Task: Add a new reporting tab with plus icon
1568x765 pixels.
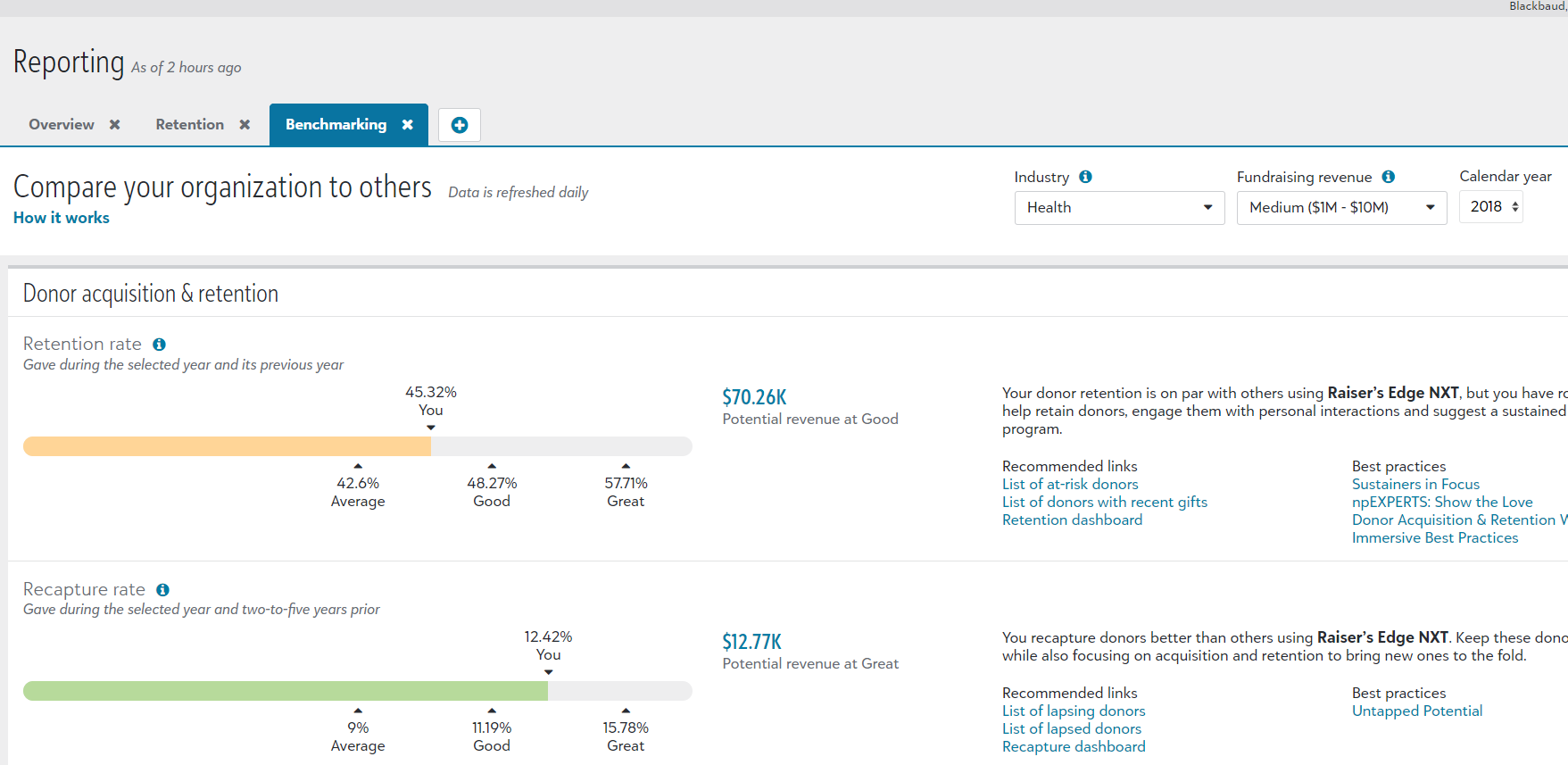Action: [460, 125]
